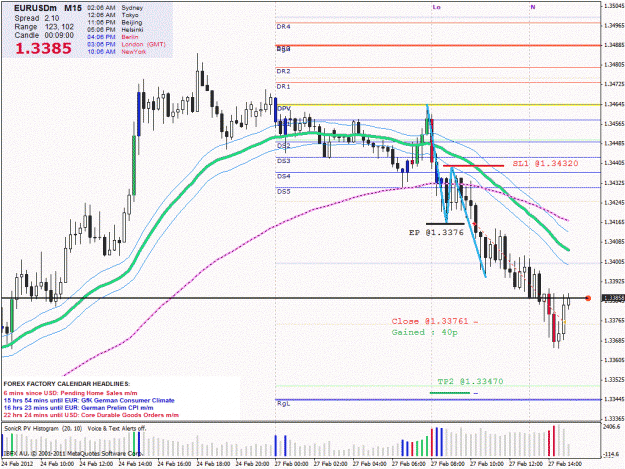Click the large red 1.3385 price
625x469 pixels.
pyautogui.click(x=43, y=48)
